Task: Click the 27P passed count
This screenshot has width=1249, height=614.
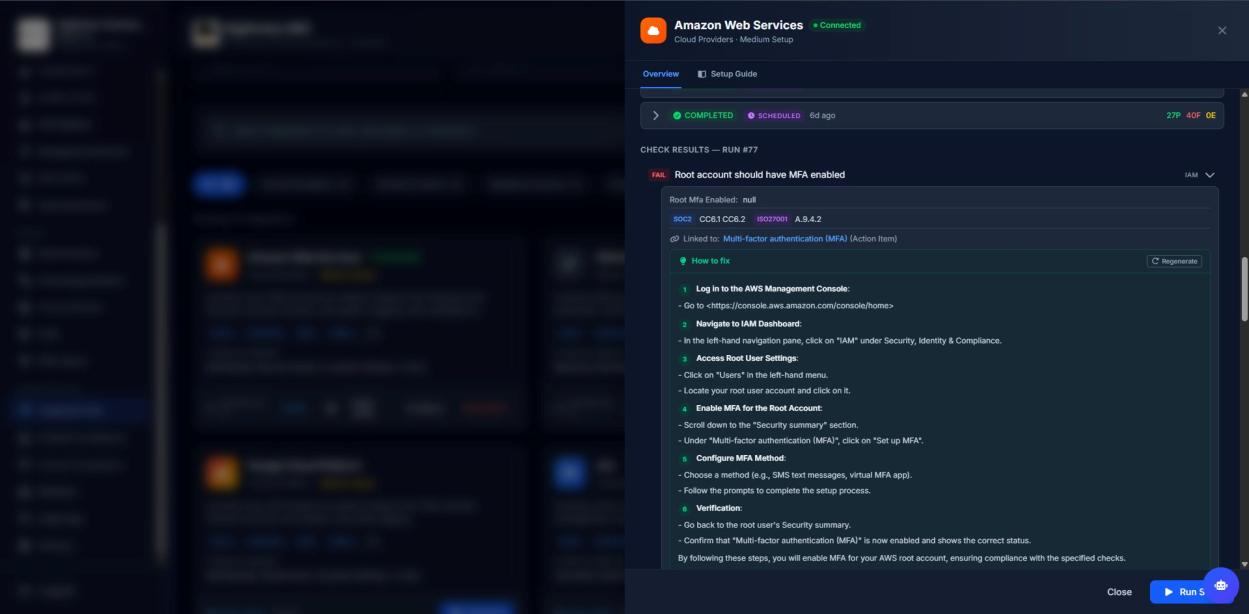Action: pos(1174,115)
